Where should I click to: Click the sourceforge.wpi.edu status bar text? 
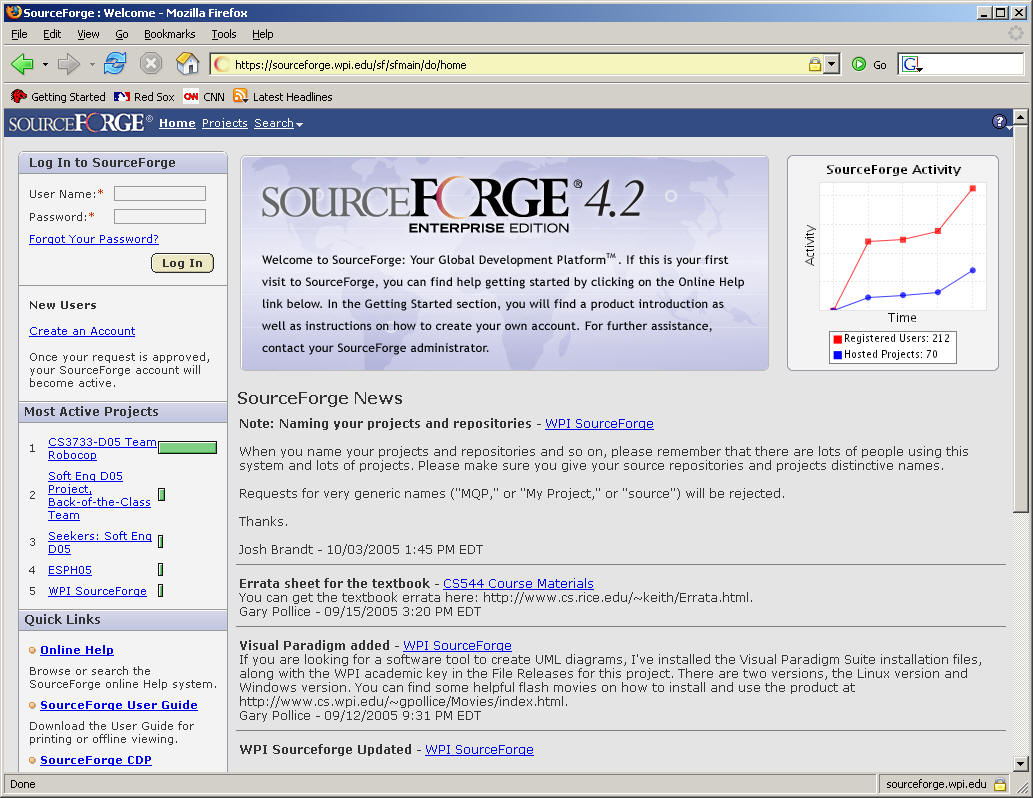(x=936, y=784)
